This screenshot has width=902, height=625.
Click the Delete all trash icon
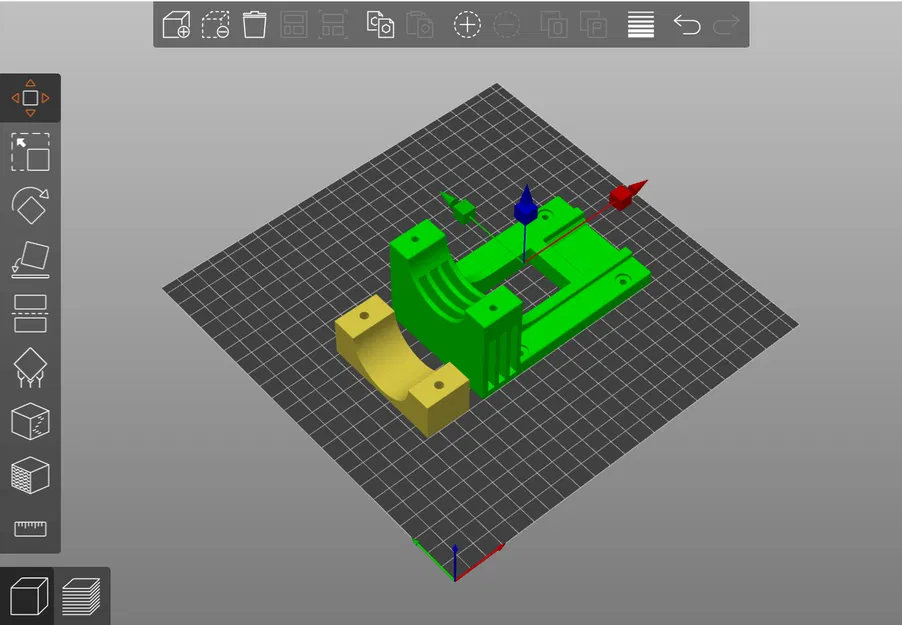click(x=254, y=25)
